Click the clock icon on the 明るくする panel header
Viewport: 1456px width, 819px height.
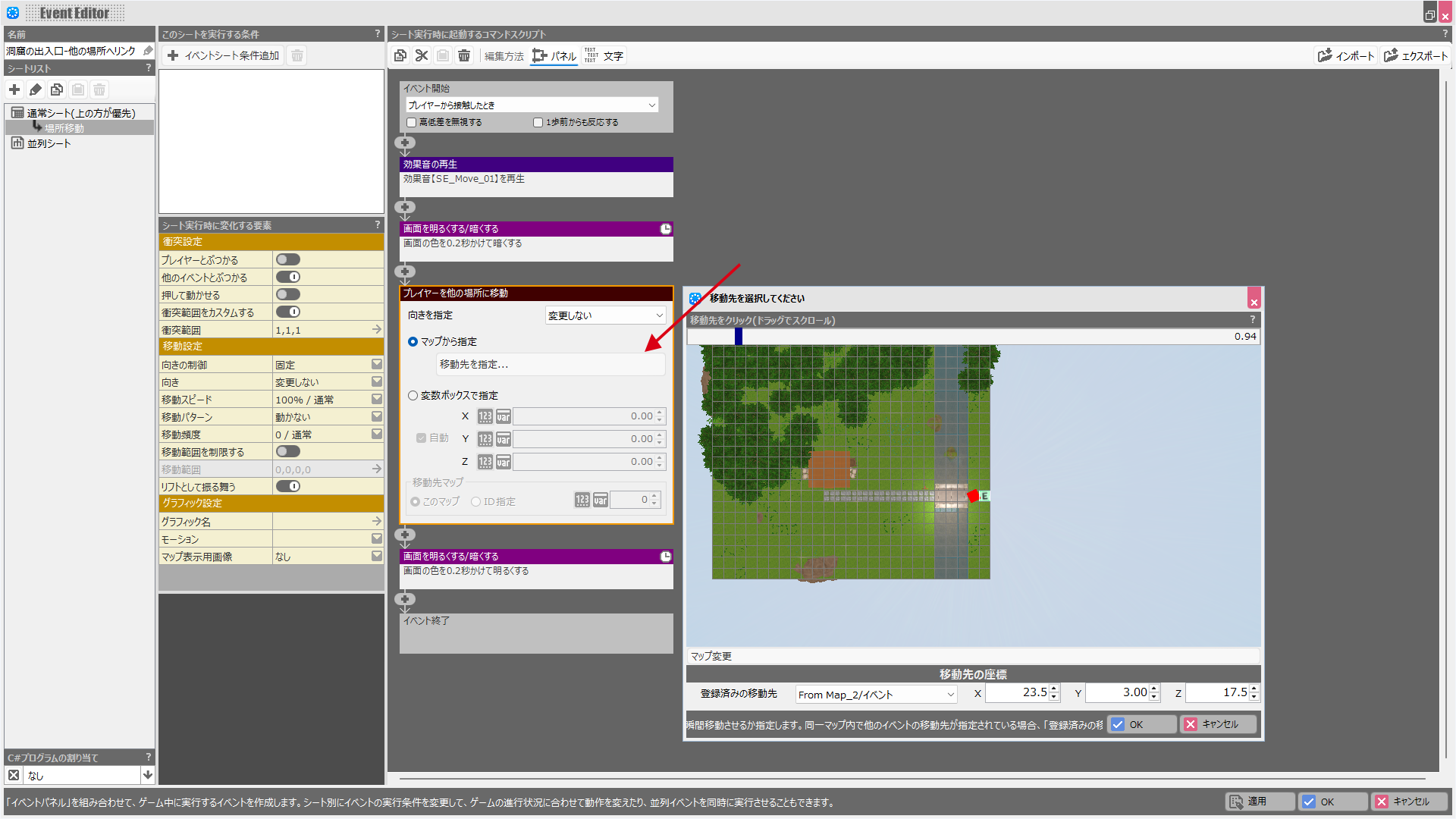click(666, 557)
